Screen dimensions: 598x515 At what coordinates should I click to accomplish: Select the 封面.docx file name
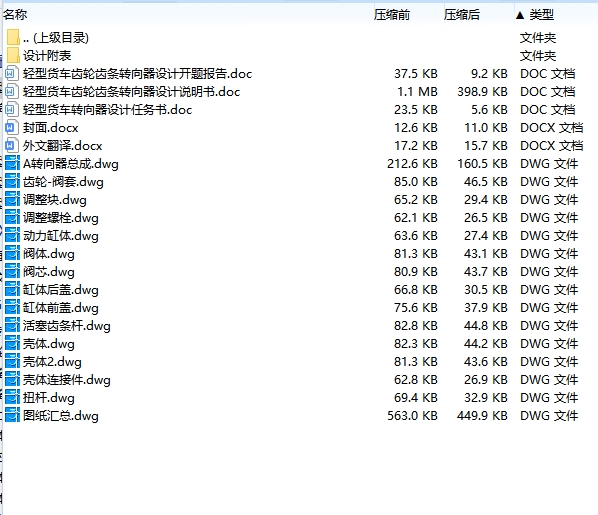tap(50, 127)
